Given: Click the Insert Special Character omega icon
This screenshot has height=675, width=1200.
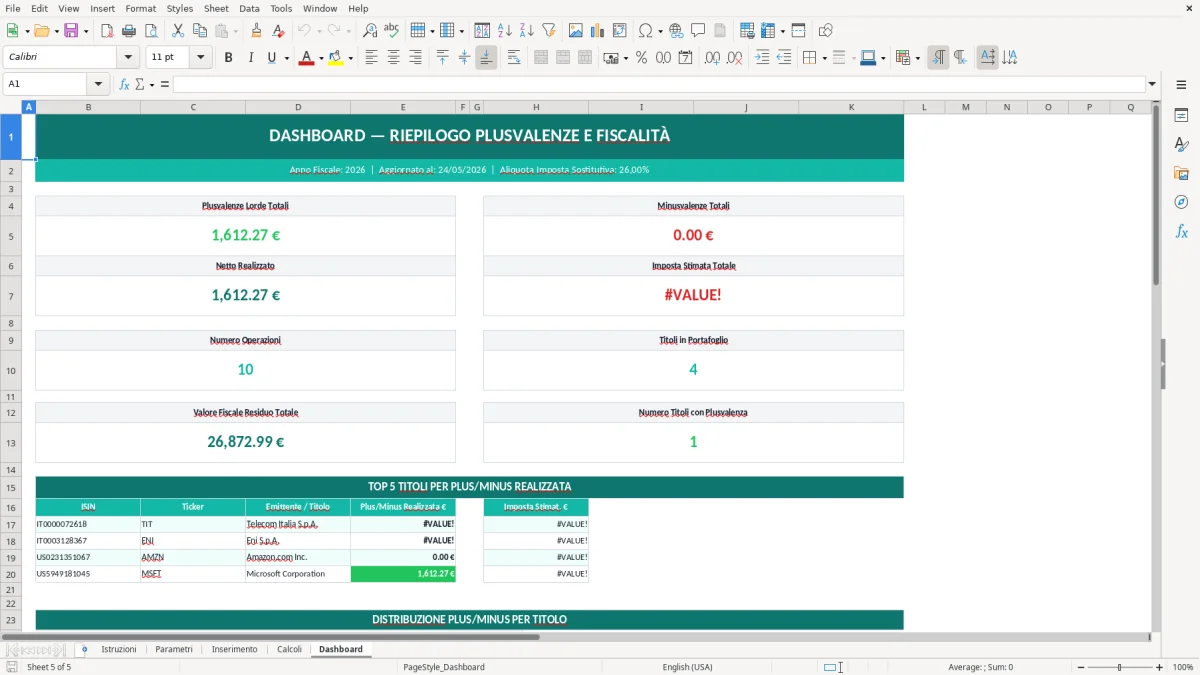Looking at the screenshot, I should click(645, 31).
